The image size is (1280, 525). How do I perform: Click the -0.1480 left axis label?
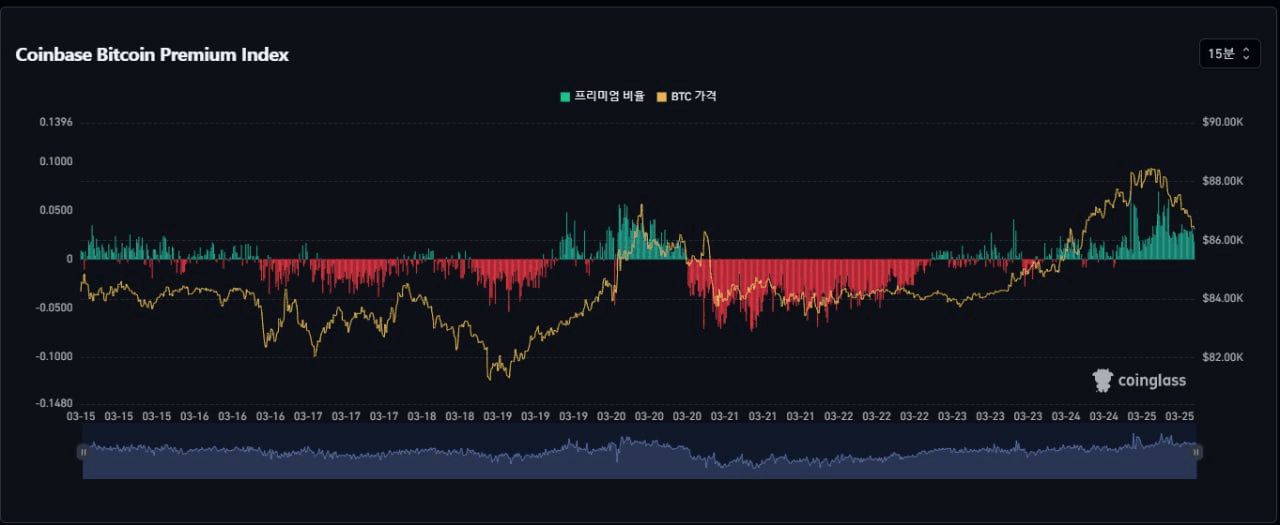click(x=54, y=403)
